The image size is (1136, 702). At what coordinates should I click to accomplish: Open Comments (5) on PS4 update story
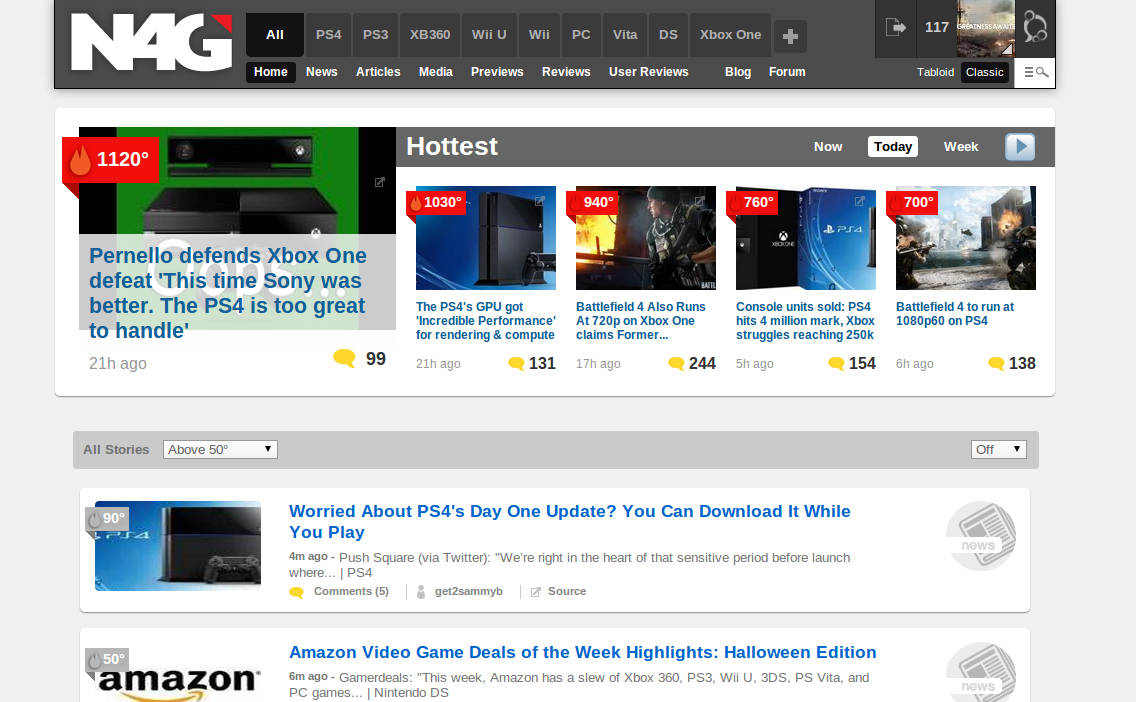(351, 592)
